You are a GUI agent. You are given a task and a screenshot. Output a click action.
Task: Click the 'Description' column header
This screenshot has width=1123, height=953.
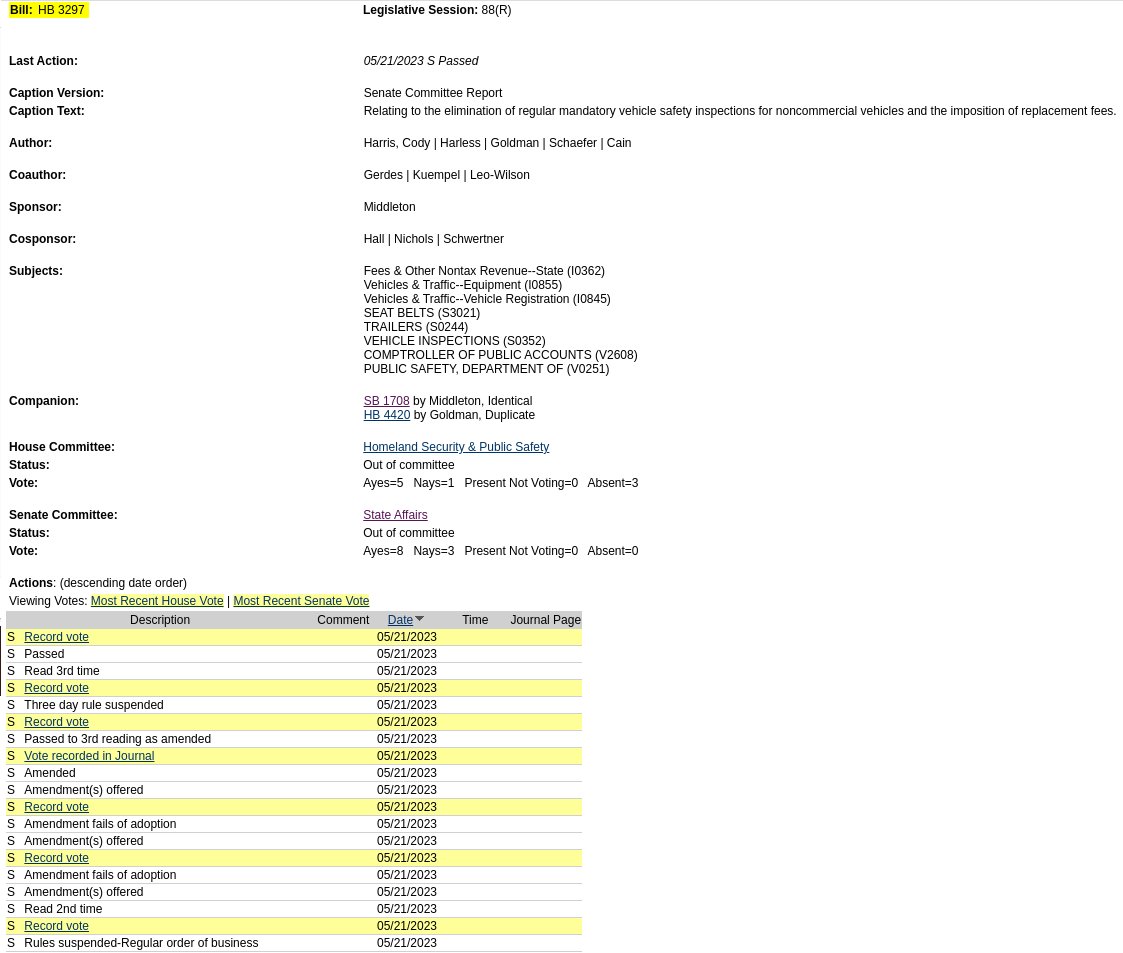point(160,620)
